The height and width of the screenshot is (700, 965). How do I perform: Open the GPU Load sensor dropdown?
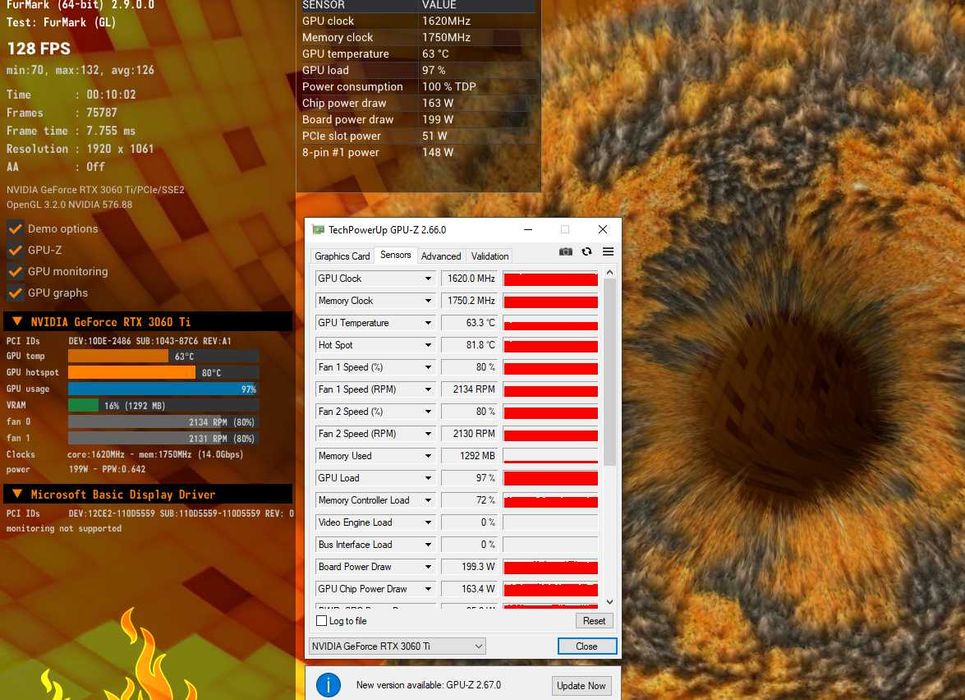click(x=428, y=478)
